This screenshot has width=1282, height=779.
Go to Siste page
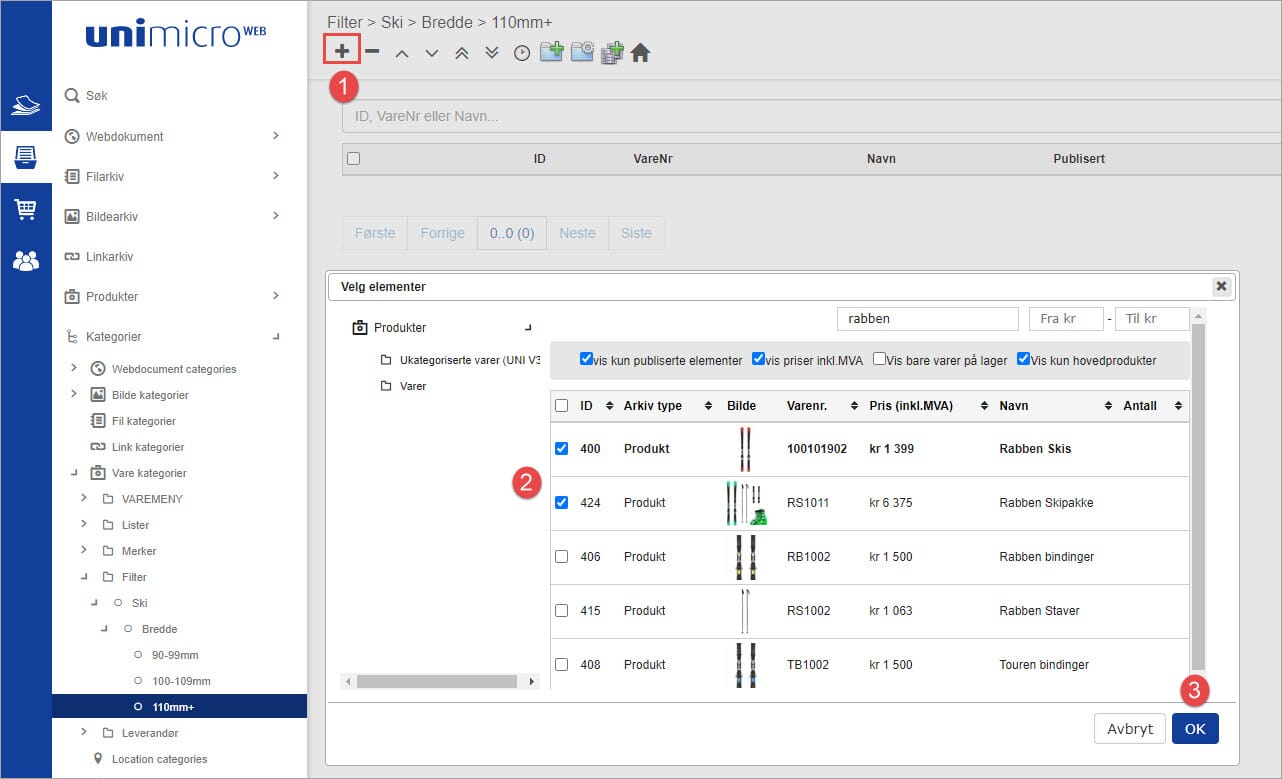point(636,233)
